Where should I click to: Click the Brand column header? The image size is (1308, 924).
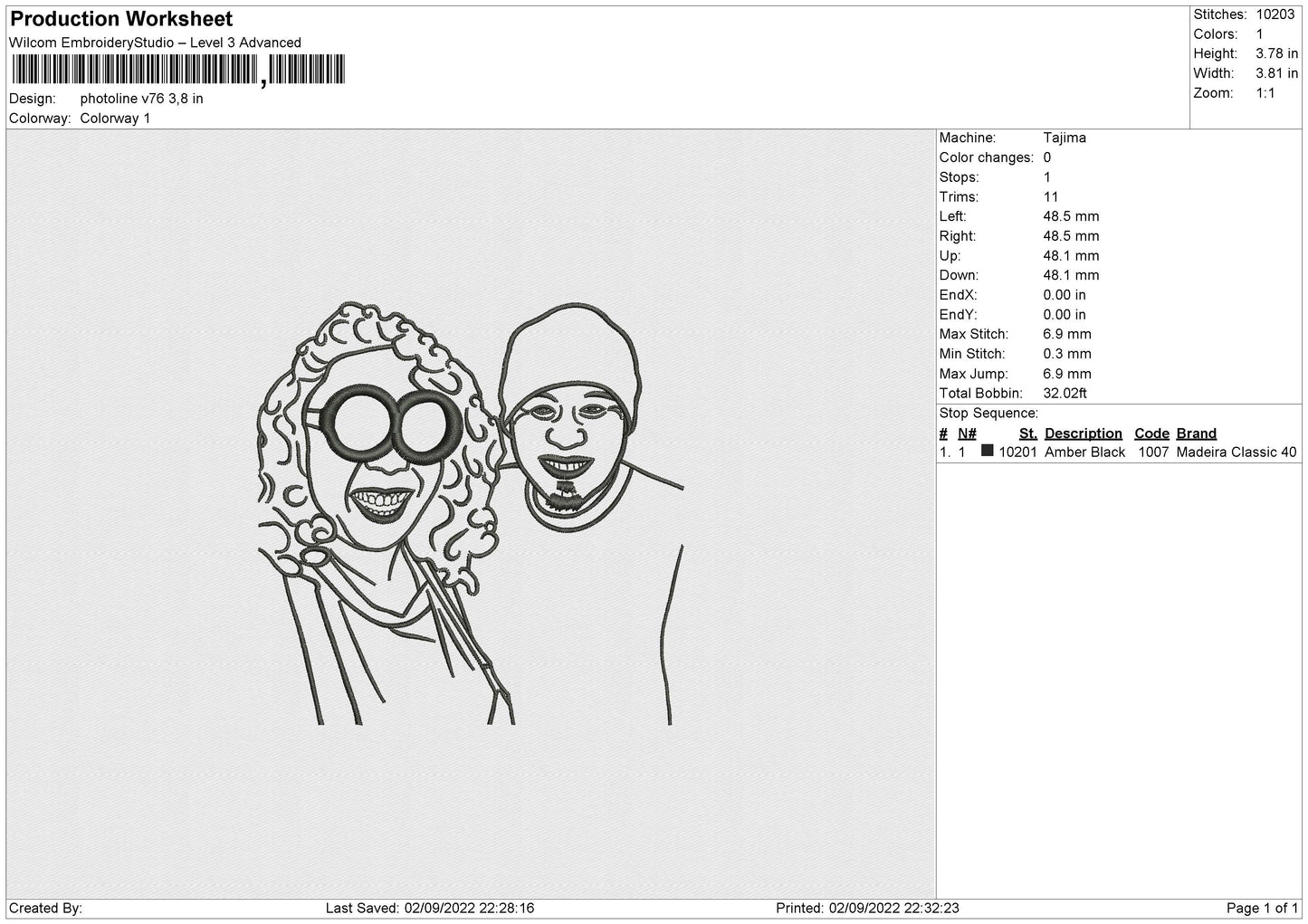click(1196, 433)
